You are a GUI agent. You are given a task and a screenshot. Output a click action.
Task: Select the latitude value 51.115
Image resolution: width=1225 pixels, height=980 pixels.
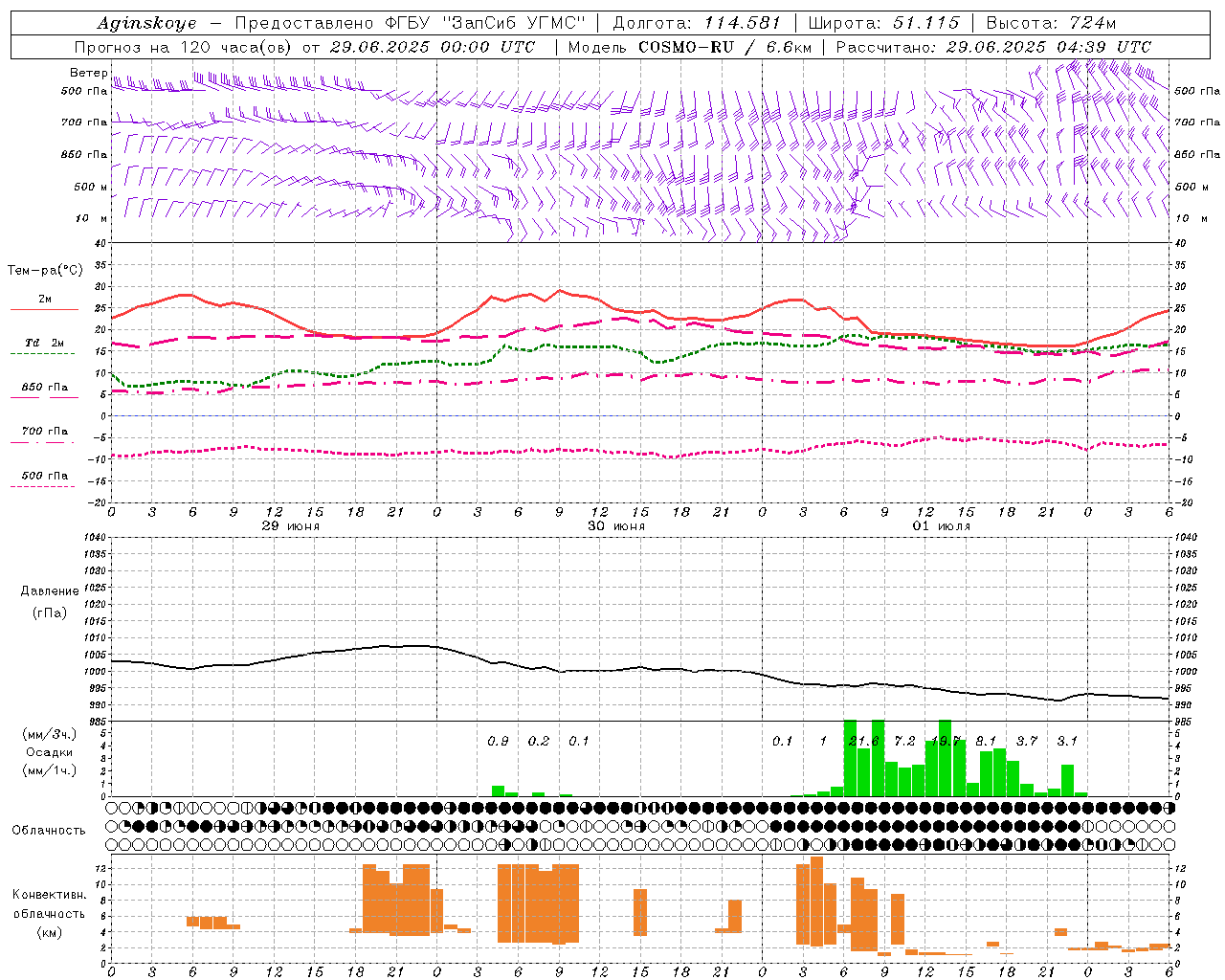click(x=926, y=23)
